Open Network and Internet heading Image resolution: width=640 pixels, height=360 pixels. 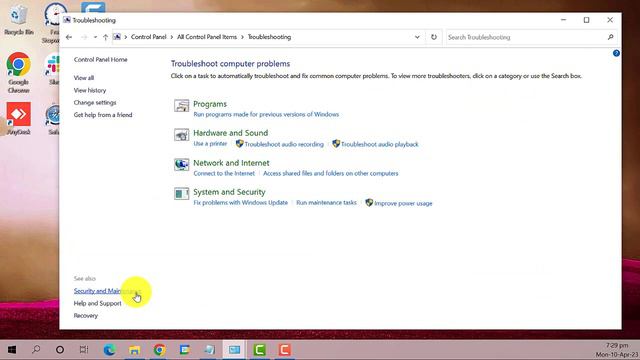(231, 163)
